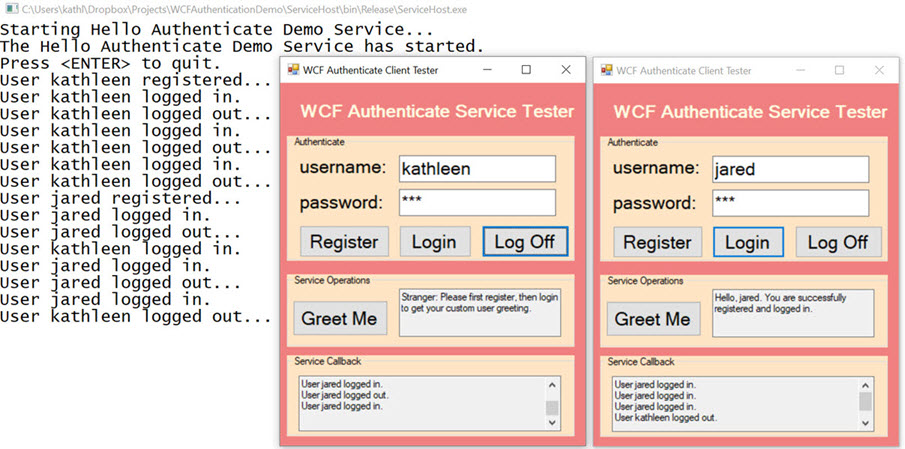Viewport: 905px width, 449px height.
Task: Minimize the kathleen client window
Action: pyautogui.click(x=488, y=70)
